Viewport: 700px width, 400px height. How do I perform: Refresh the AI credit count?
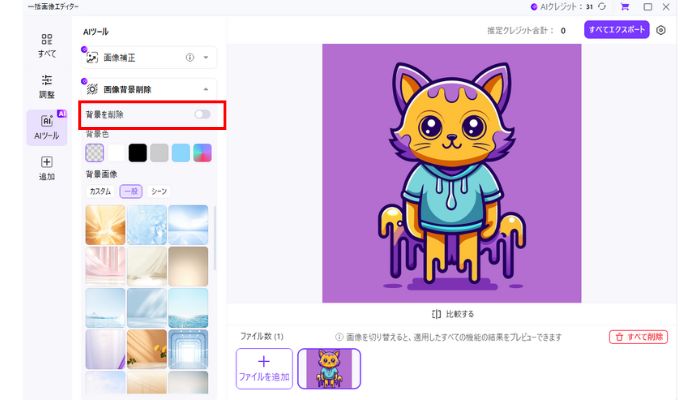[601, 7]
